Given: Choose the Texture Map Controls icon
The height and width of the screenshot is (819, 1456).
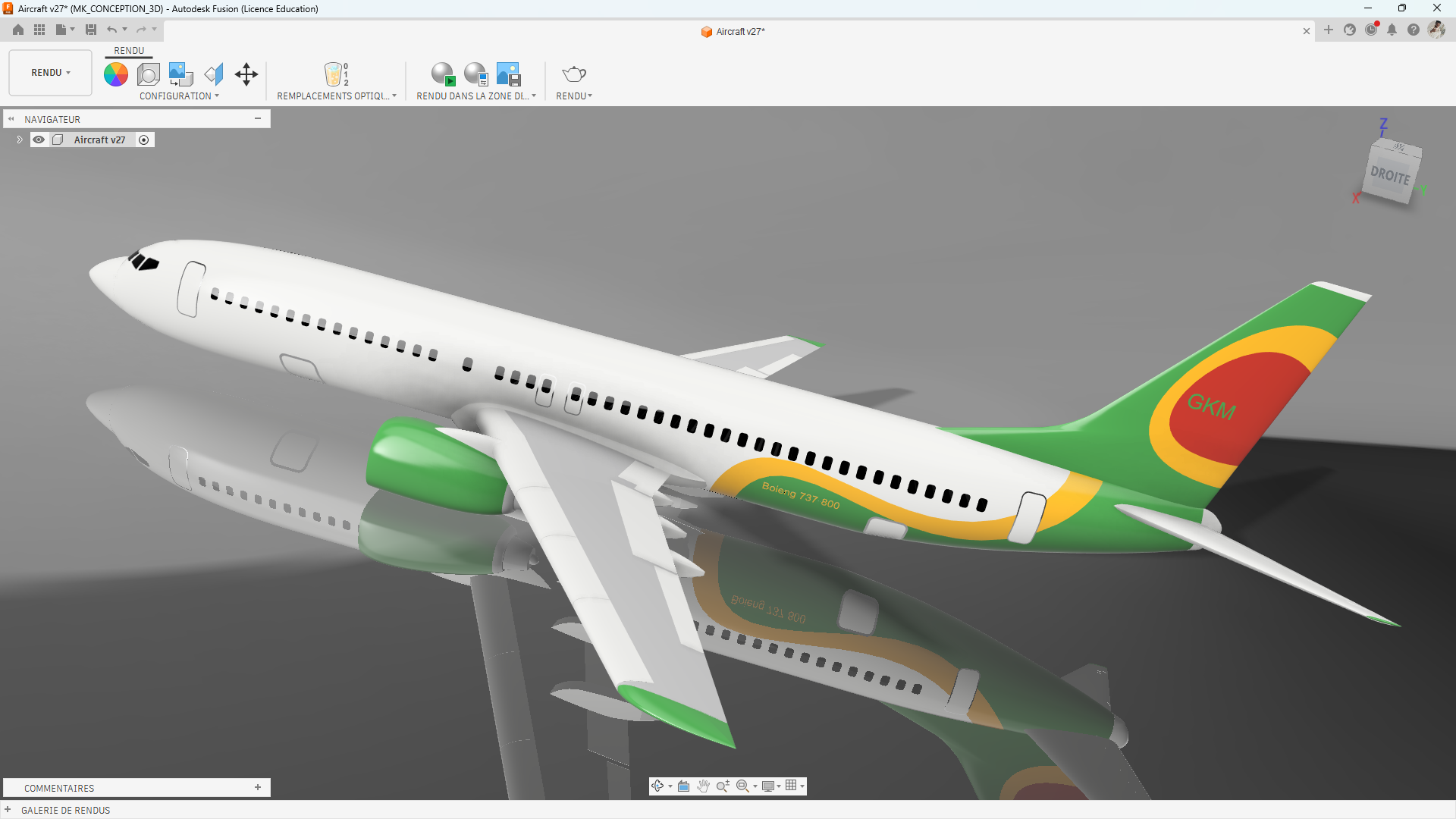Looking at the screenshot, I should (x=214, y=74).
